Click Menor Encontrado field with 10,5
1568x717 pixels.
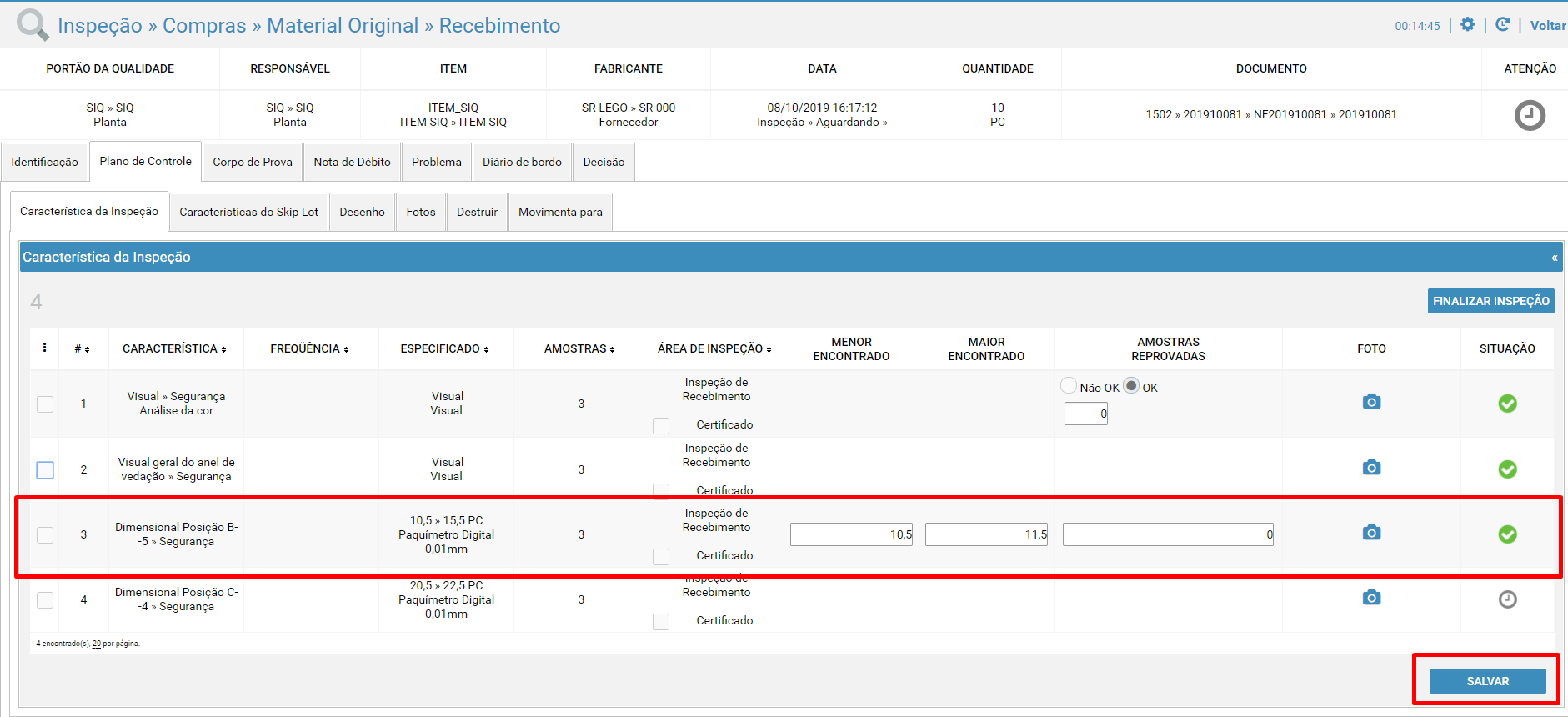tap(851, 534)
